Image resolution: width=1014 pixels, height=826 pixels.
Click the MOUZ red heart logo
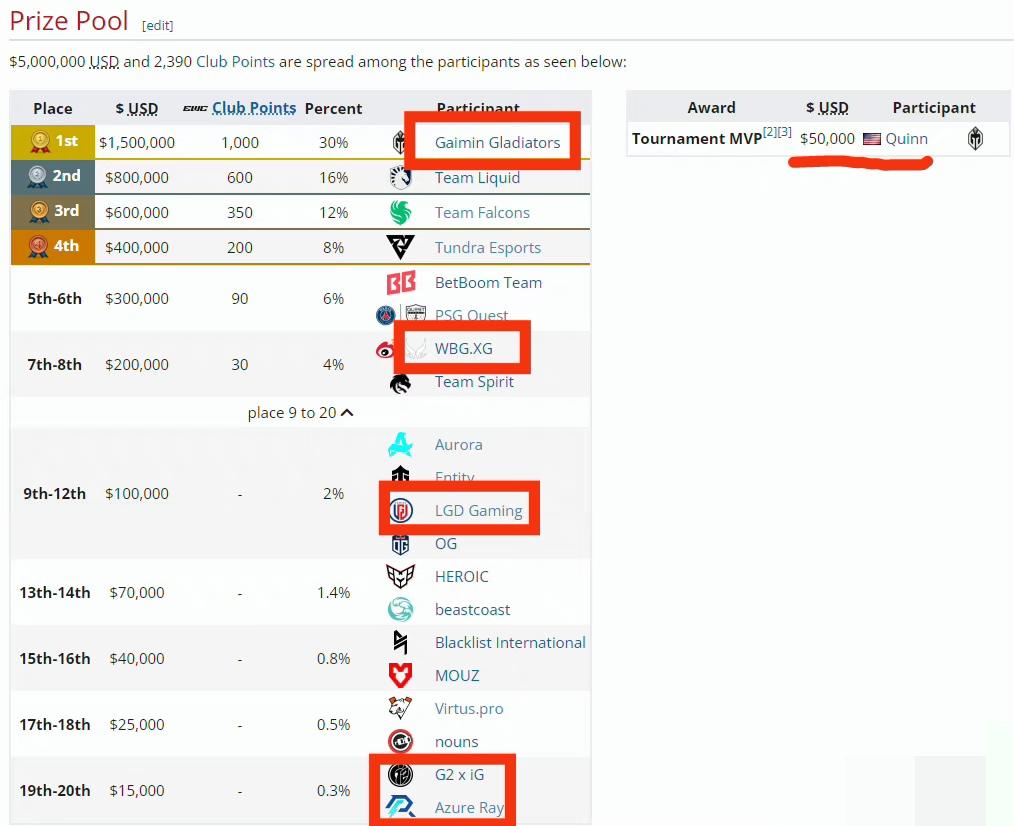pos(400,675)
